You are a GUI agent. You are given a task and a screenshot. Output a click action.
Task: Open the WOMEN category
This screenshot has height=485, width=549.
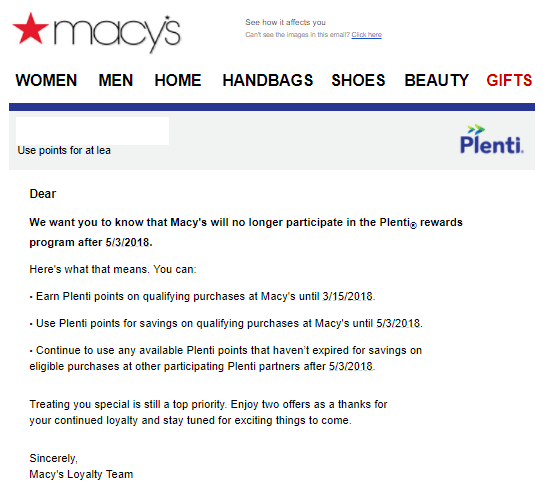click(x=46, y=80)
